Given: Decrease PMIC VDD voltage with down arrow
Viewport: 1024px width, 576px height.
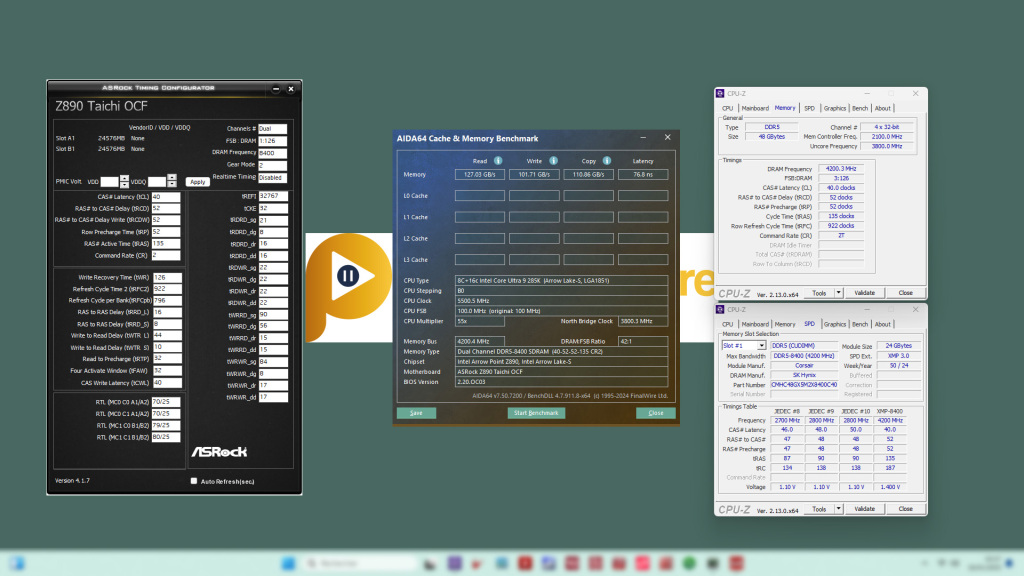Looking at the screenshot, I should click(x=124, y=185).
